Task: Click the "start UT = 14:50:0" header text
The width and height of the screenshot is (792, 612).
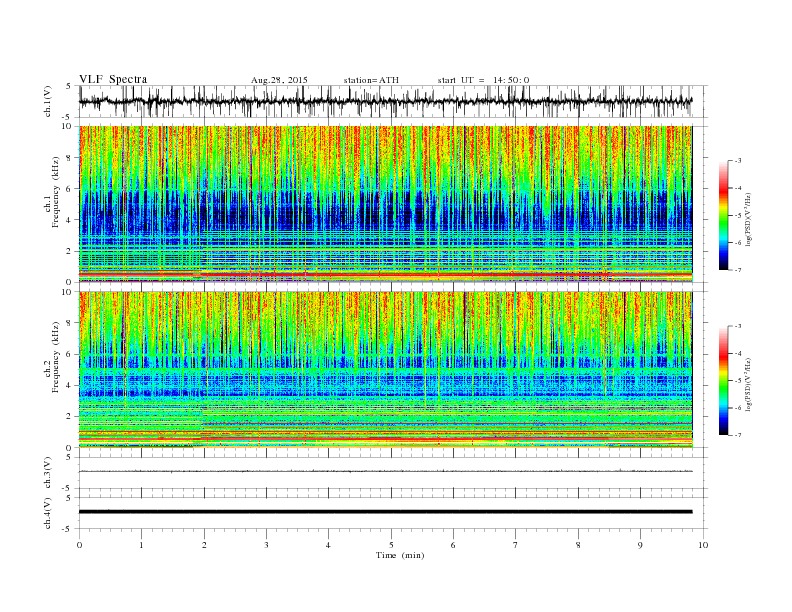Action: pyautogui.click(x=483, y=80)
